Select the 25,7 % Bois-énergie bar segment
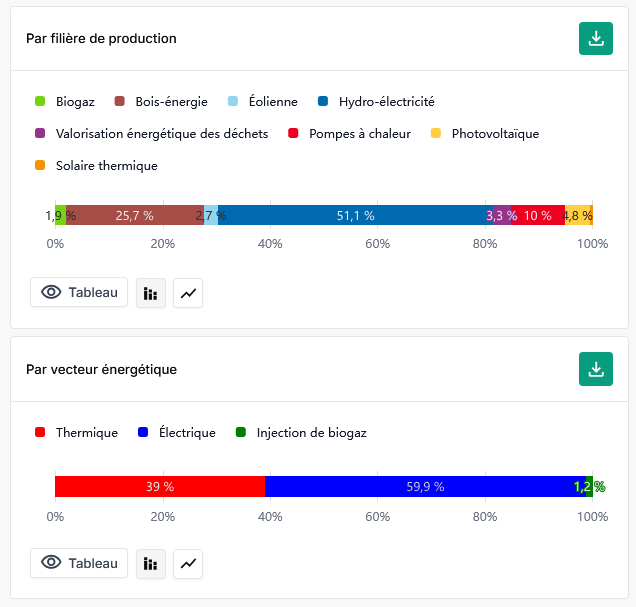Image resolution: width=636 pixels, height=607 pixels. click(x=135, y=215)
